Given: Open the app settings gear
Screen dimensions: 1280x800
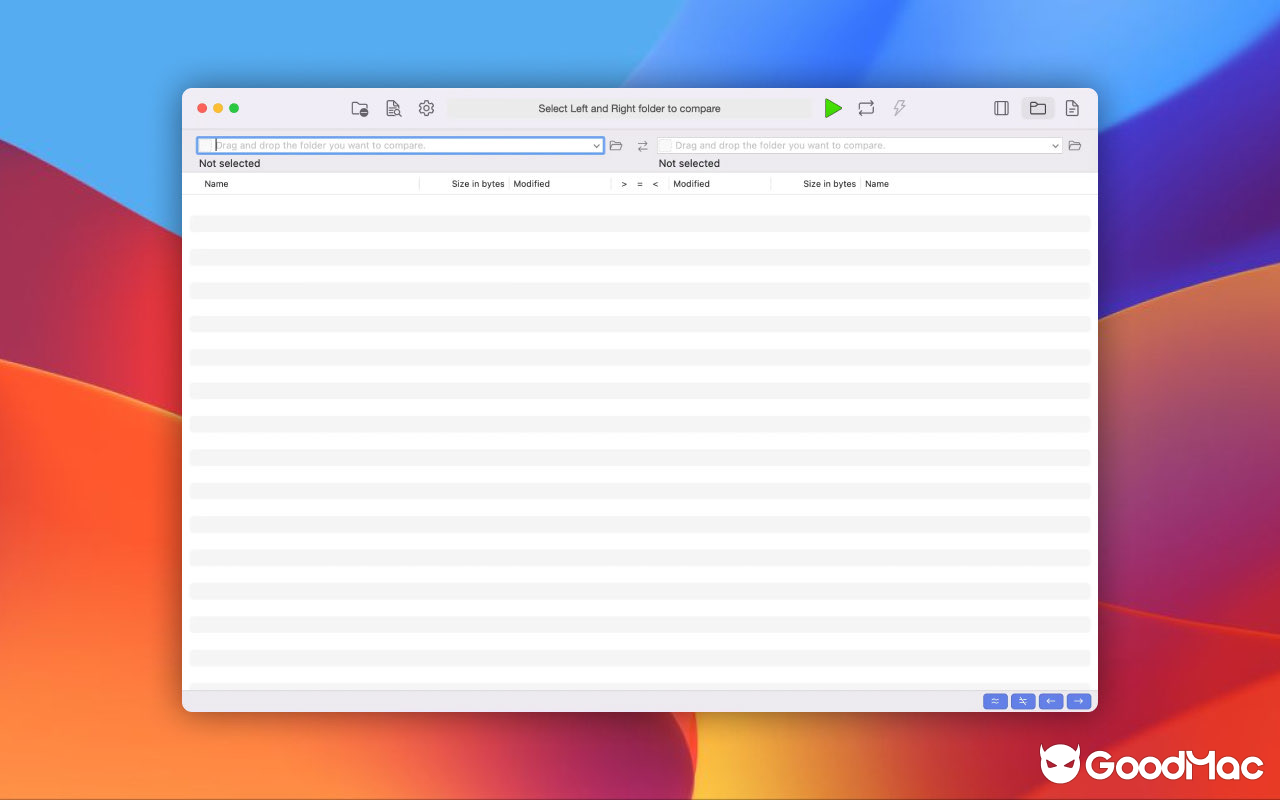Looking at the screenshot, I should (x=426, y=108).
